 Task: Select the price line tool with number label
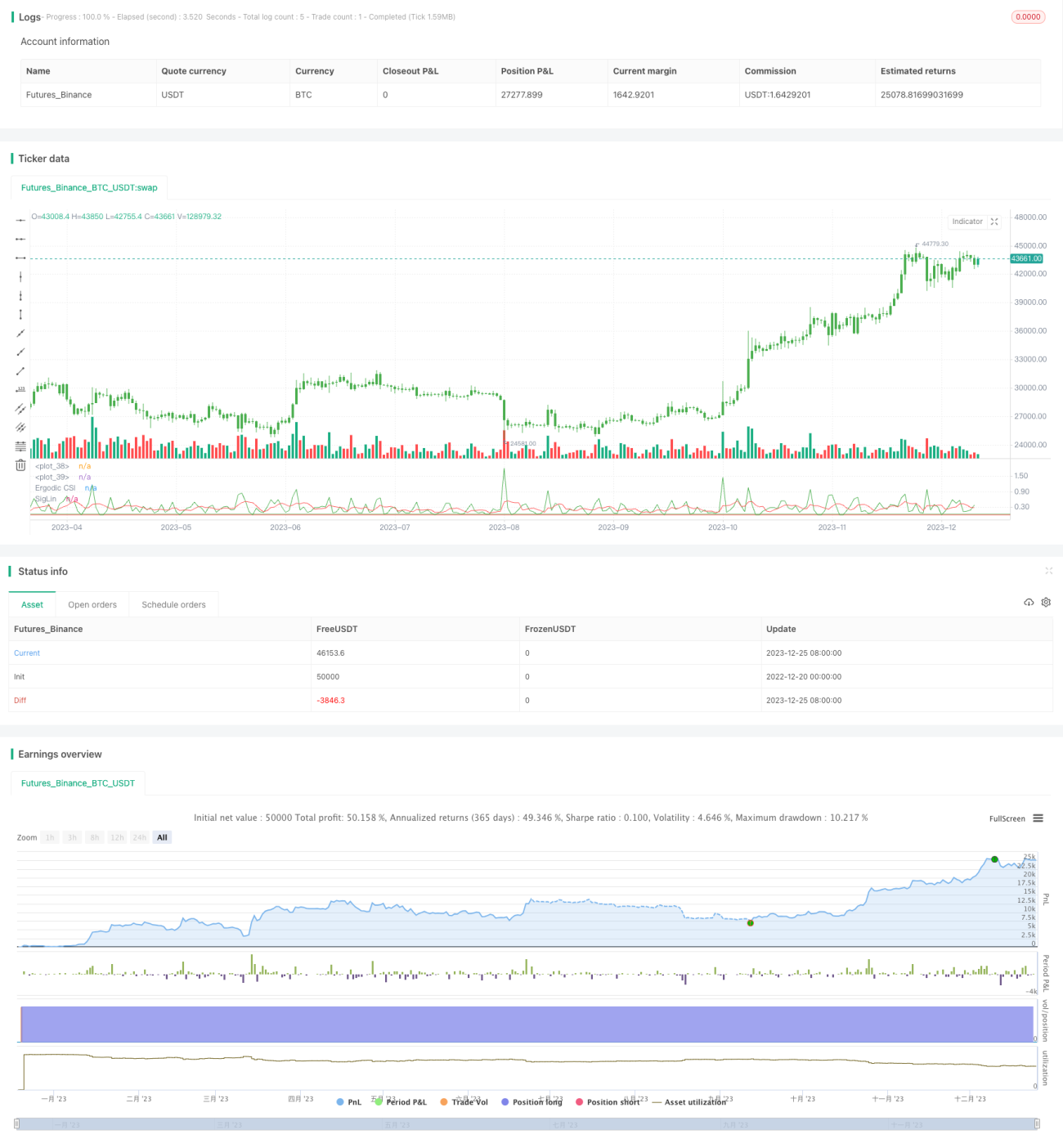click(x=20, y=390)
